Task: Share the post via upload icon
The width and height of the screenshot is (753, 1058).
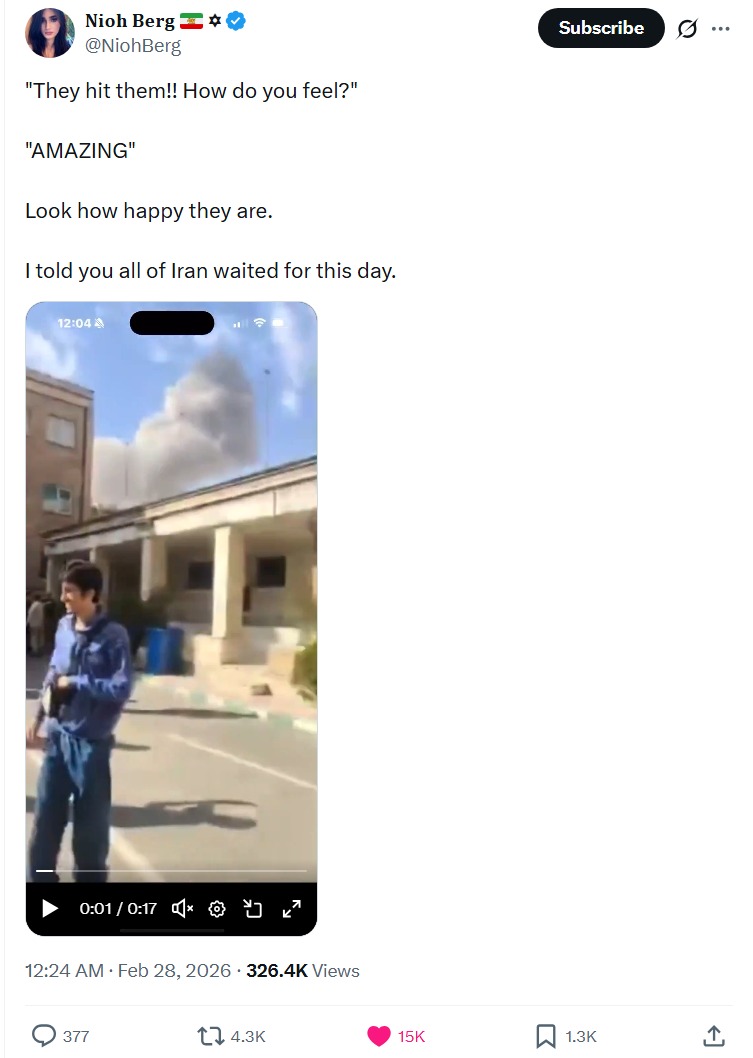Action: [x=714, y=1036]
